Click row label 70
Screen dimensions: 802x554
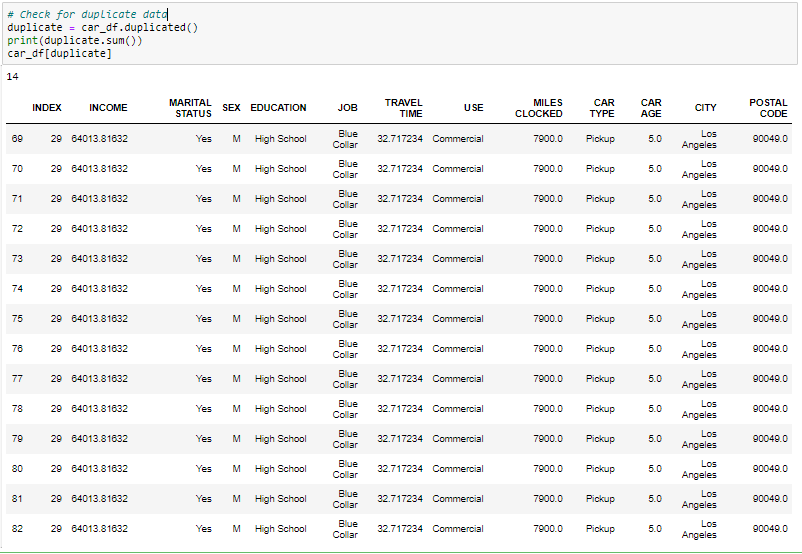[x=17, y=169]
